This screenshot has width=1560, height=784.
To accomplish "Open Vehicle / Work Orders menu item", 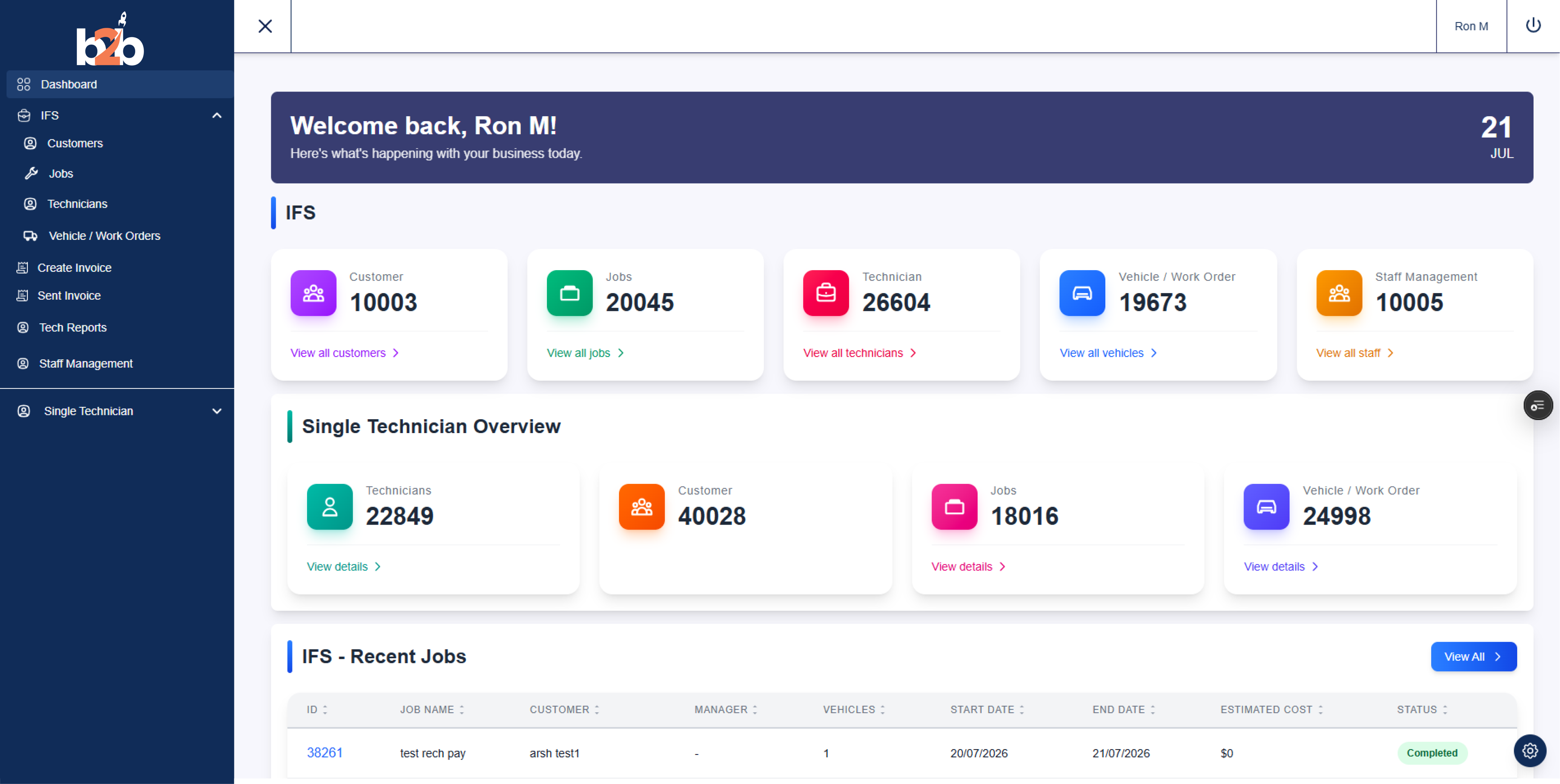I will click(104, 235).
